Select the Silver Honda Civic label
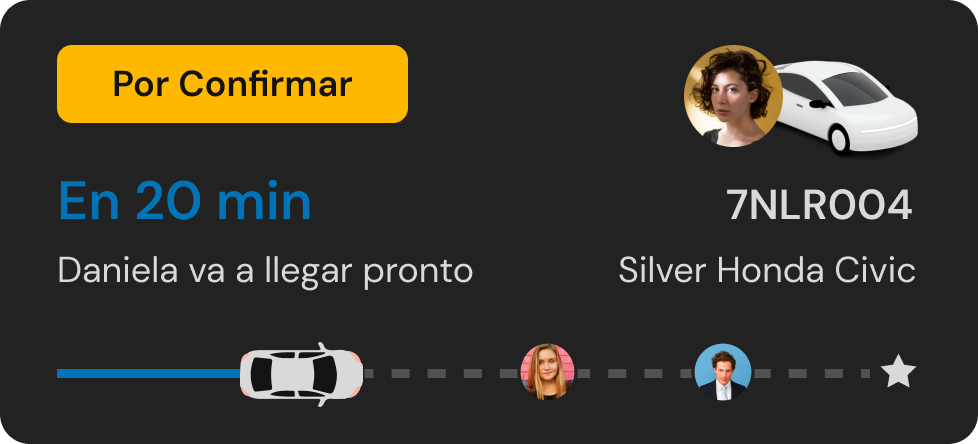Viewport: 978px width, 444px height. pyautogui.click(x=767, y=271)
